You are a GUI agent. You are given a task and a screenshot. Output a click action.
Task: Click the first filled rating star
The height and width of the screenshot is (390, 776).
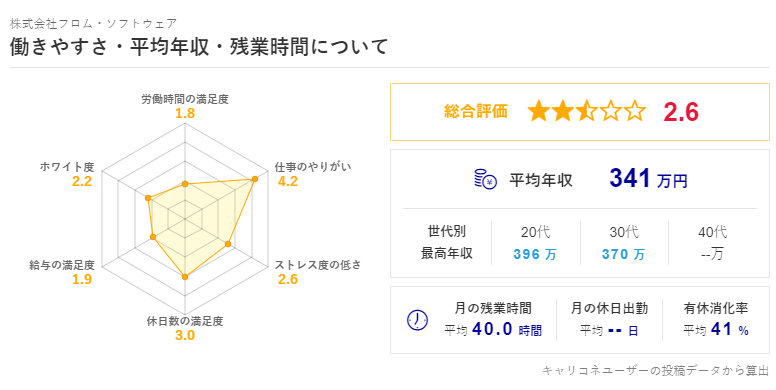click(x=538, y=111)
